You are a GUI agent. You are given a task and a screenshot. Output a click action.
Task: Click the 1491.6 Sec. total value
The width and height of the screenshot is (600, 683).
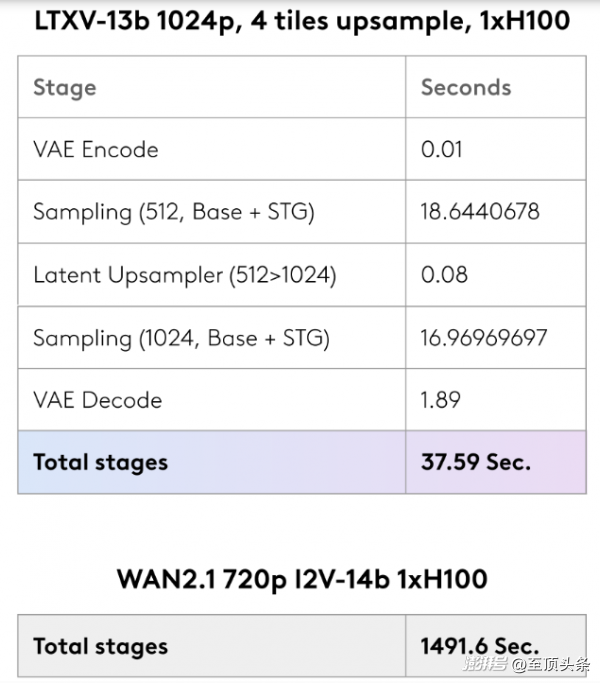[480, 646]
